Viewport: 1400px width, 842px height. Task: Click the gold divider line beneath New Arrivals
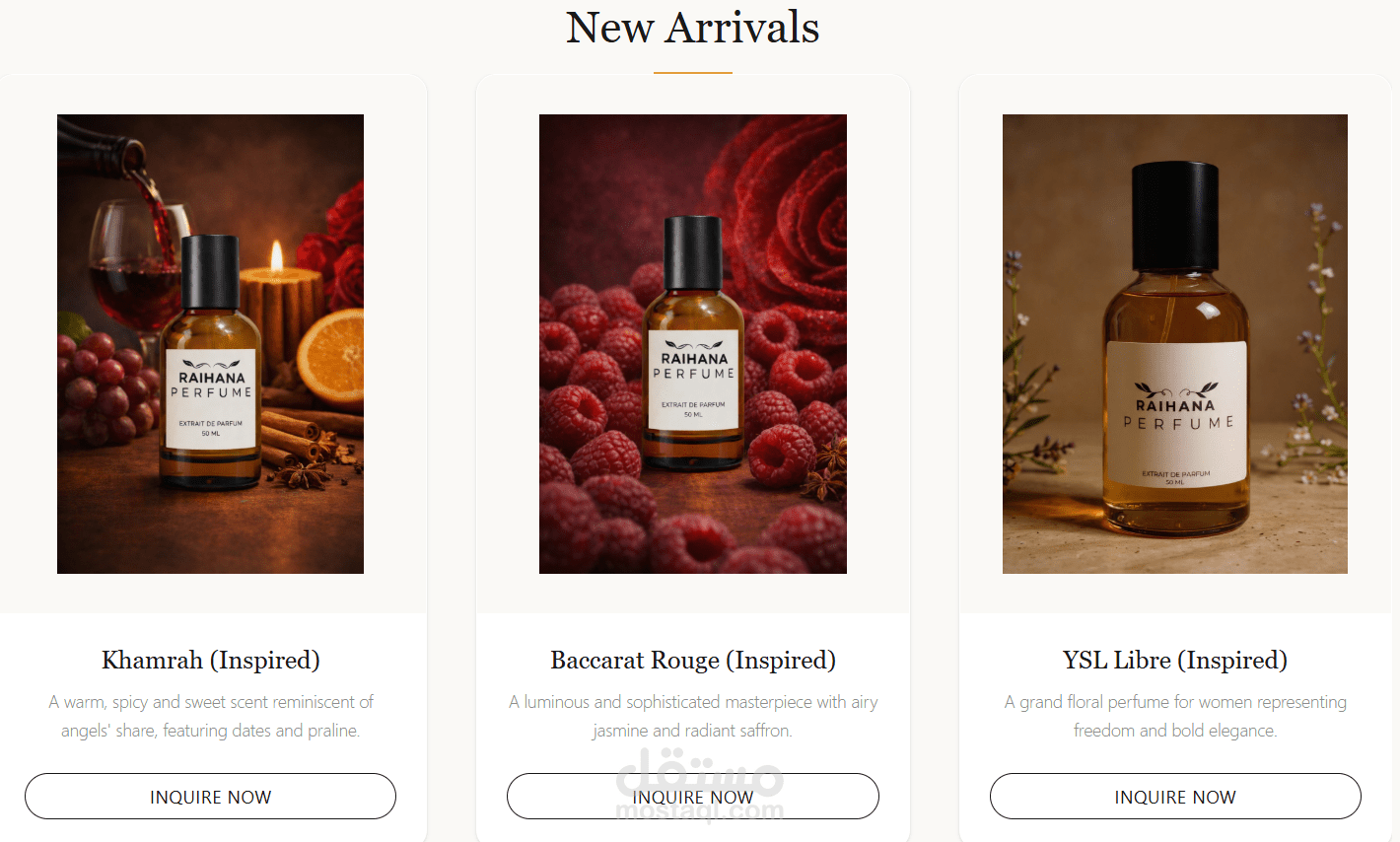tap(693, 73)
